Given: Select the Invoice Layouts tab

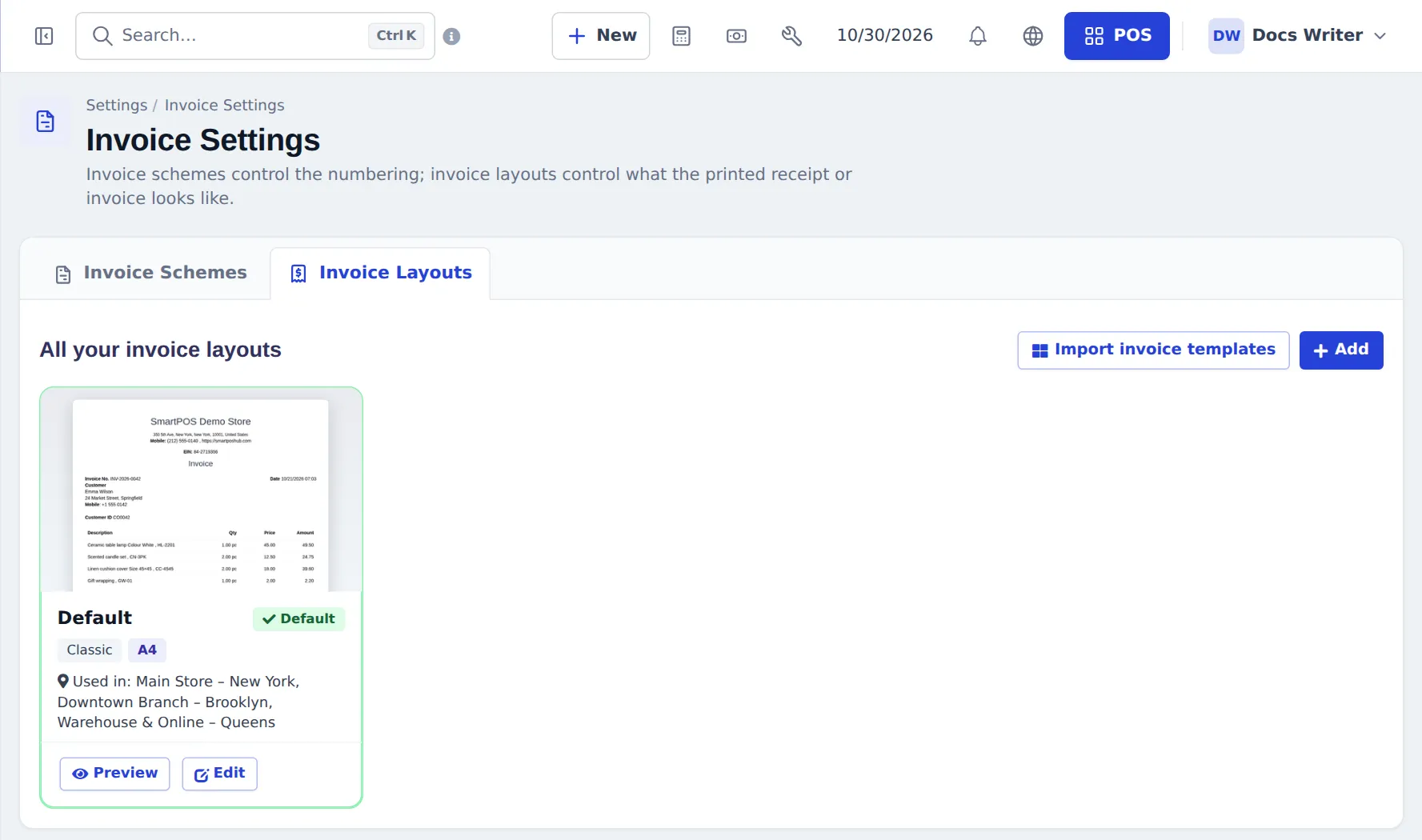Looking at the screenshot, I should click(x=380, y=273).
